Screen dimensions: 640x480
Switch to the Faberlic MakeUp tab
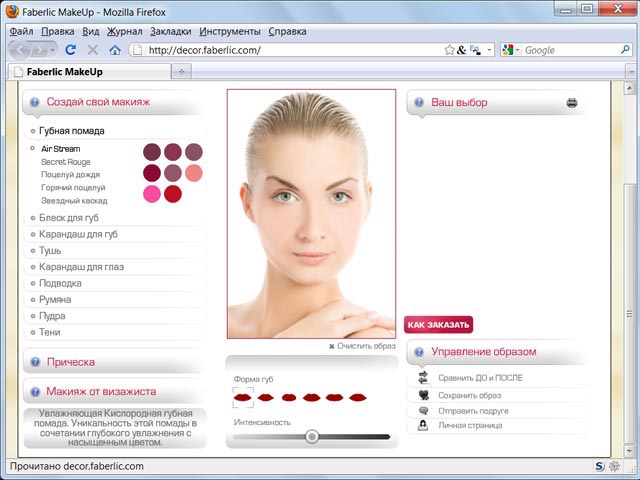tap(89, 72)
